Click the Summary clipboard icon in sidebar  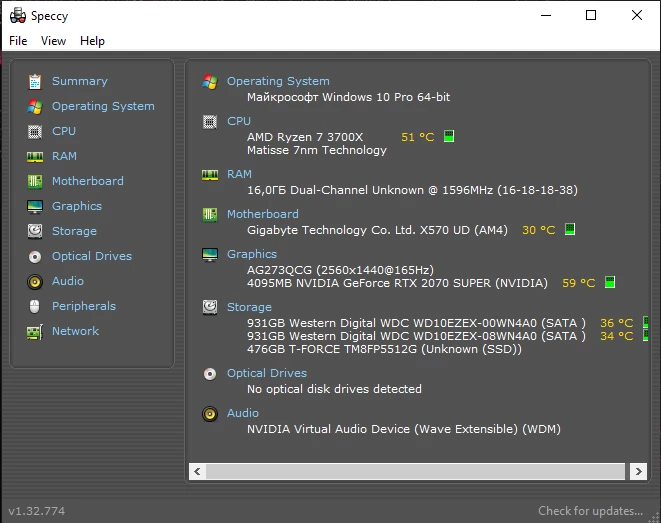[35, 82]
